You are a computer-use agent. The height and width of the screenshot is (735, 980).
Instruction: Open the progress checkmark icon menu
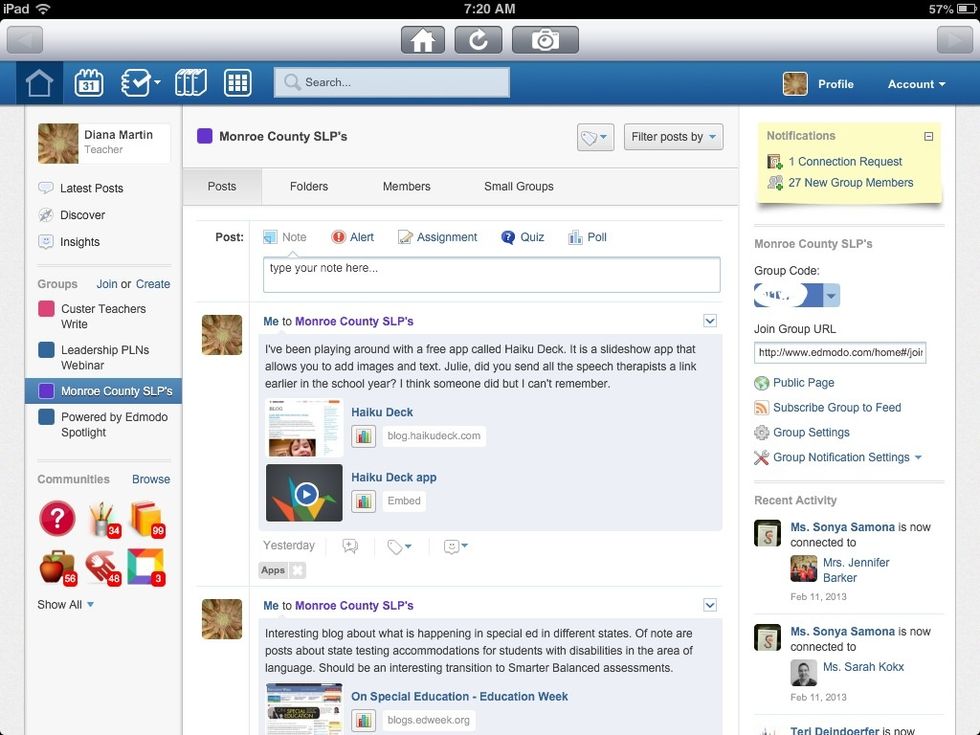tap(140, 83)
